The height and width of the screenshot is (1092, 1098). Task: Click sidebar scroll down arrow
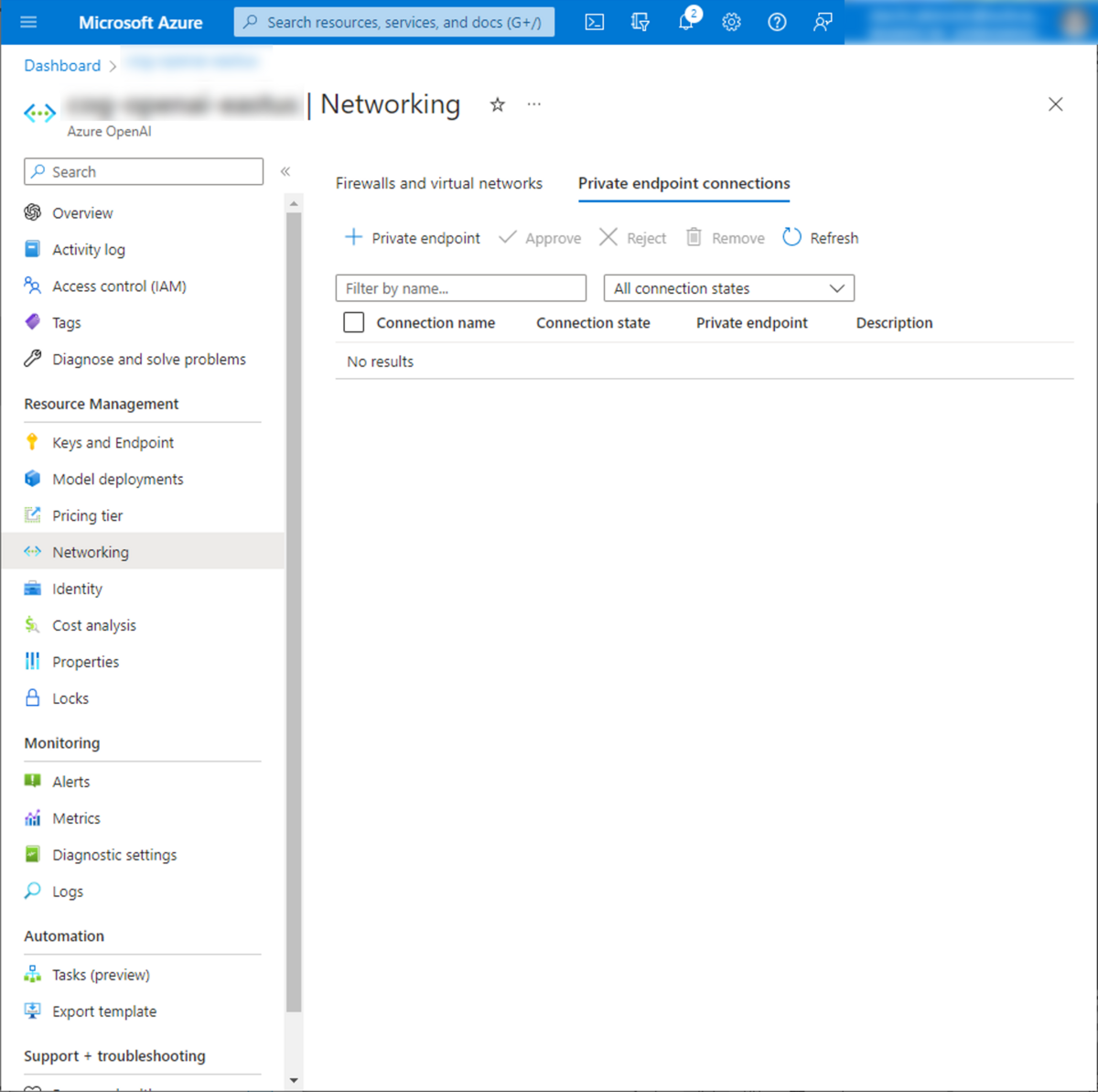(x=294, y=1081)
